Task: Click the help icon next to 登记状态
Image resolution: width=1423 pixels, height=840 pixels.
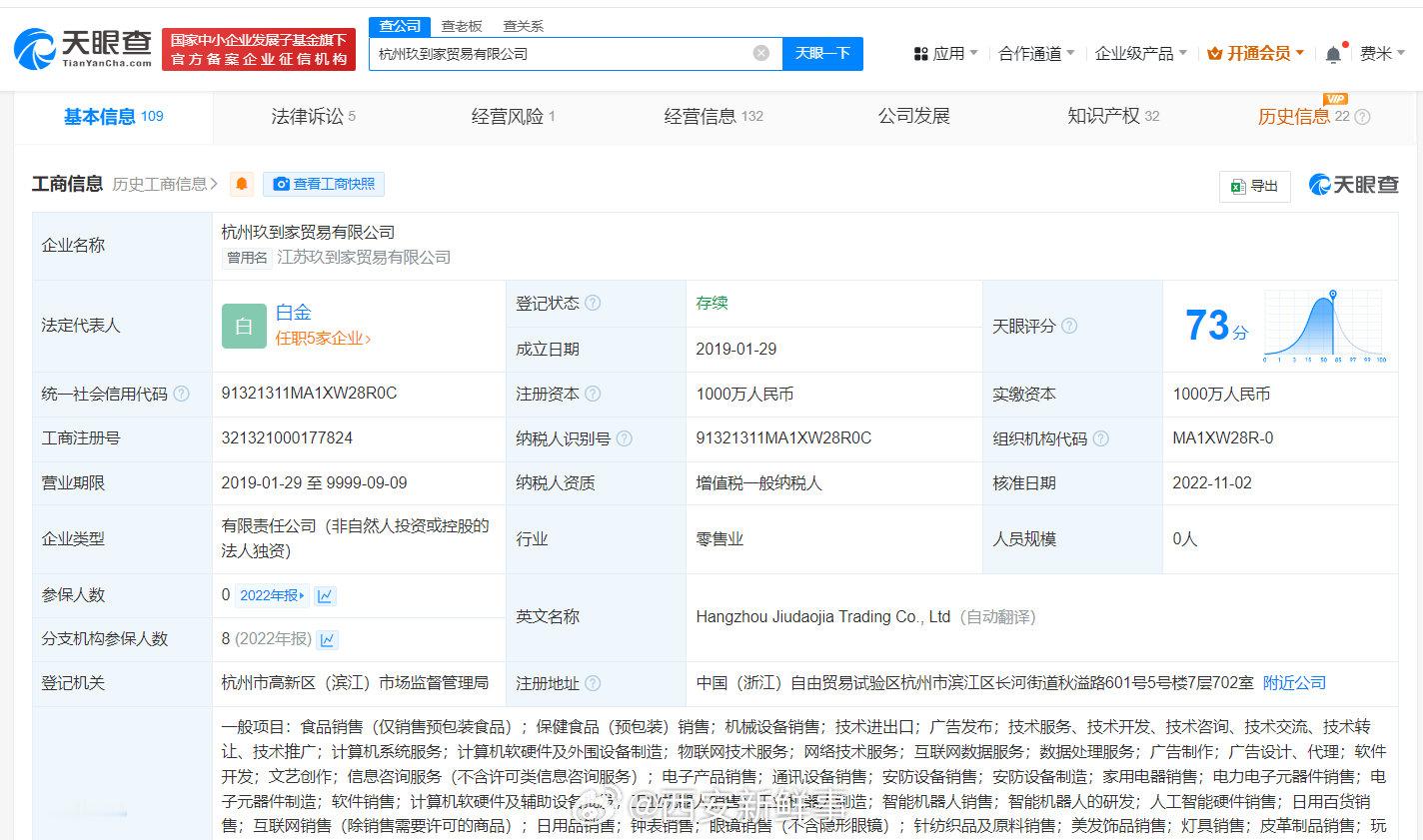Action: coord(593,303)
